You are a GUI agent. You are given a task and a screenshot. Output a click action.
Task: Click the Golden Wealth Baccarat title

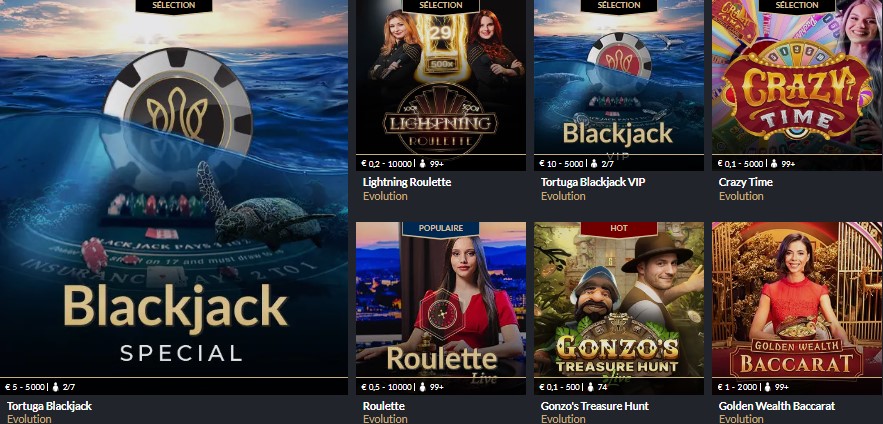point(777,406)
